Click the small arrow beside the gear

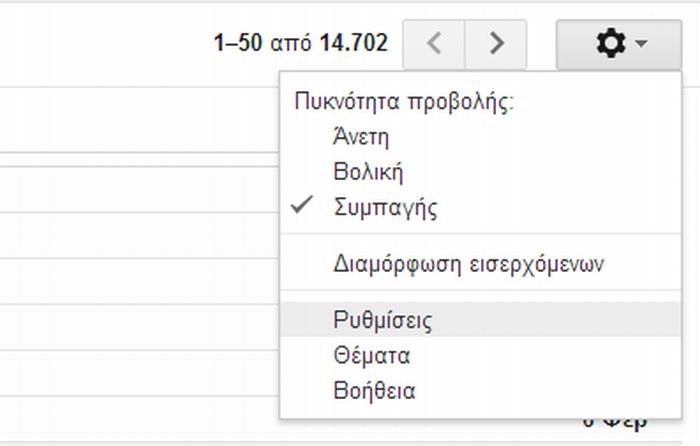pyautogui.click(x=641, y=44)
